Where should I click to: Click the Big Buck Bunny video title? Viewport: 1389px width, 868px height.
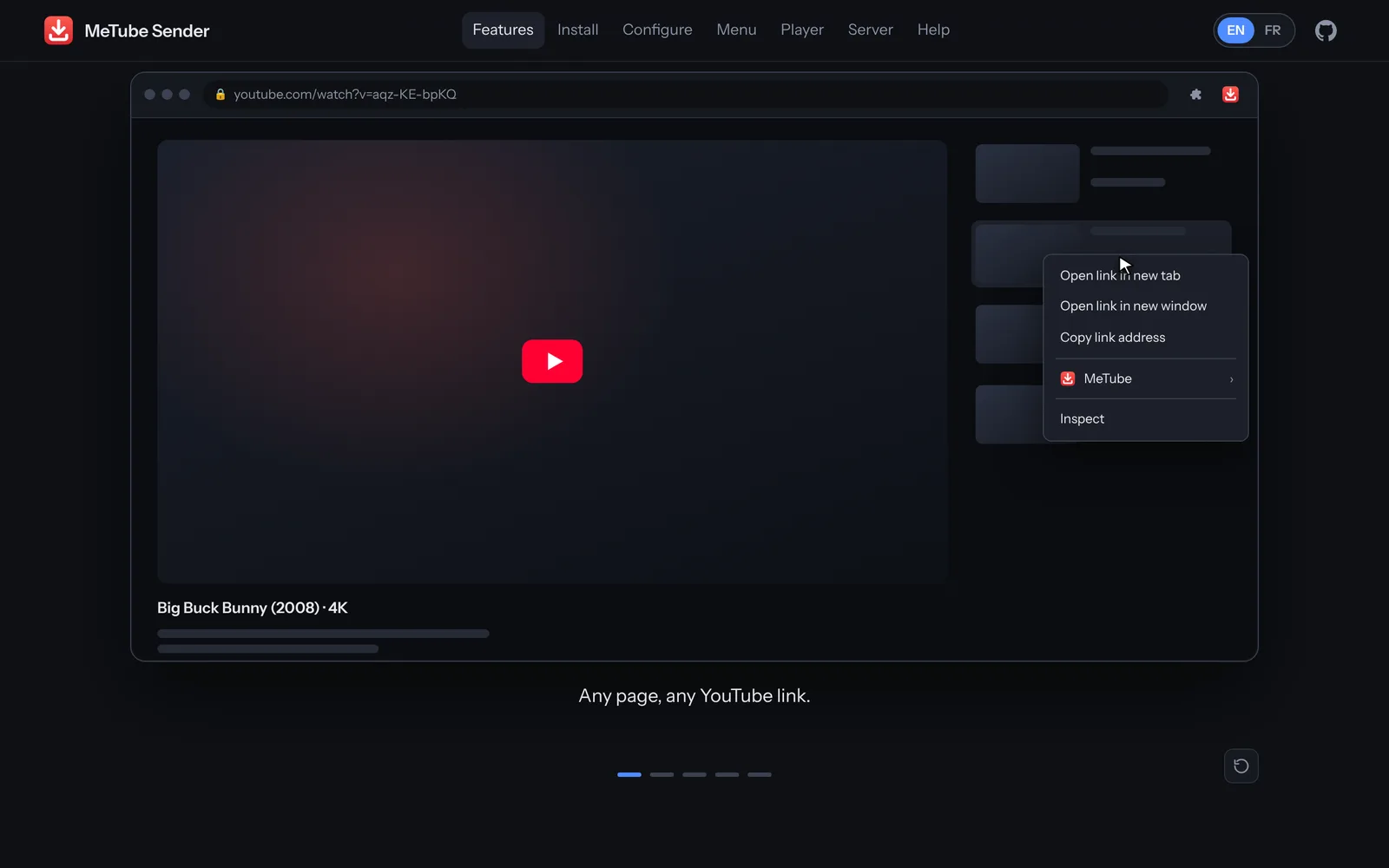coord(253,608)
